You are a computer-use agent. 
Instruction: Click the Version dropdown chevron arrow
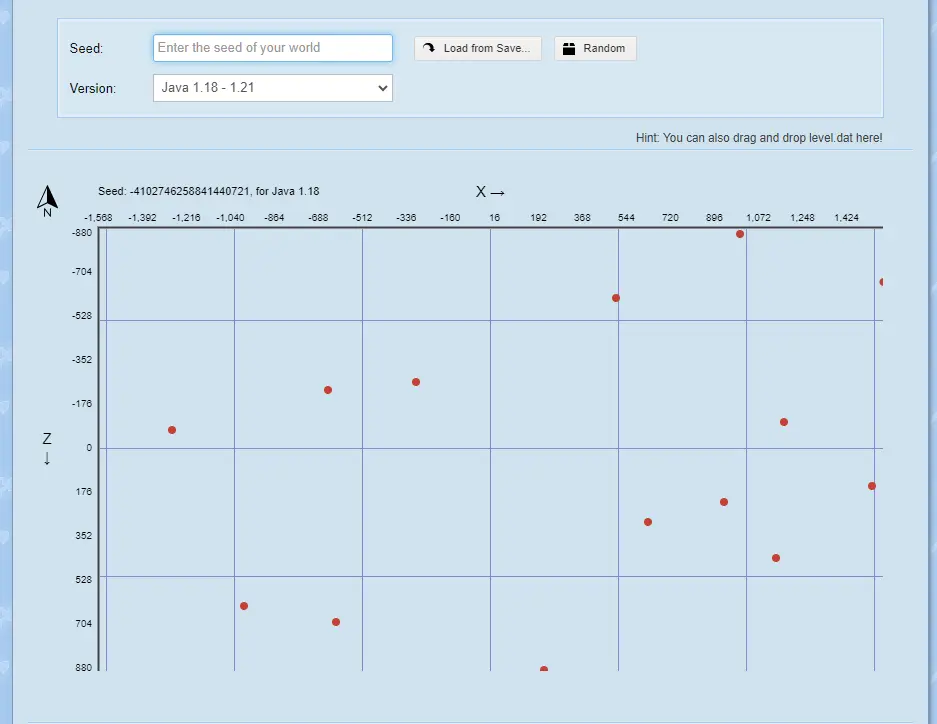pos(382,88)
